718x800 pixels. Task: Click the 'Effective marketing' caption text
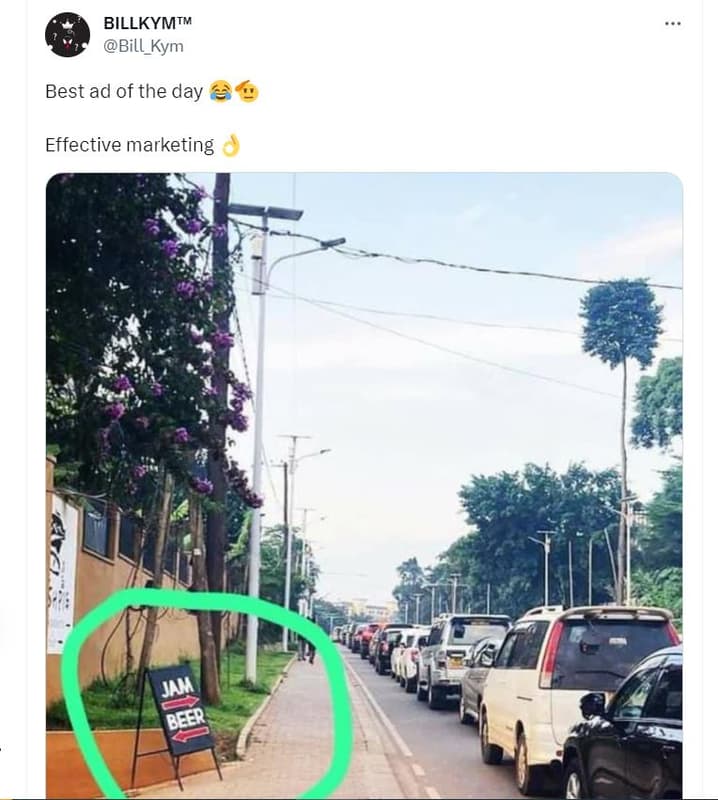coord(129,146)
